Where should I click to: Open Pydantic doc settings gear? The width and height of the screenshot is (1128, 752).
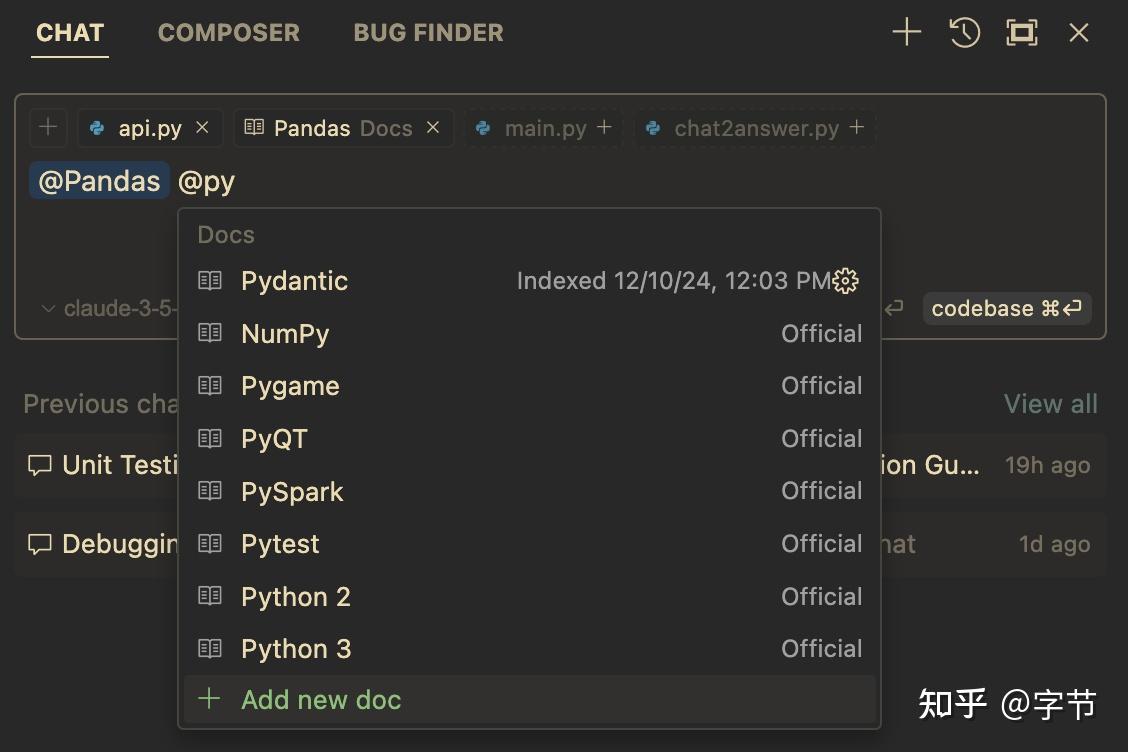[x=846, y=281]
